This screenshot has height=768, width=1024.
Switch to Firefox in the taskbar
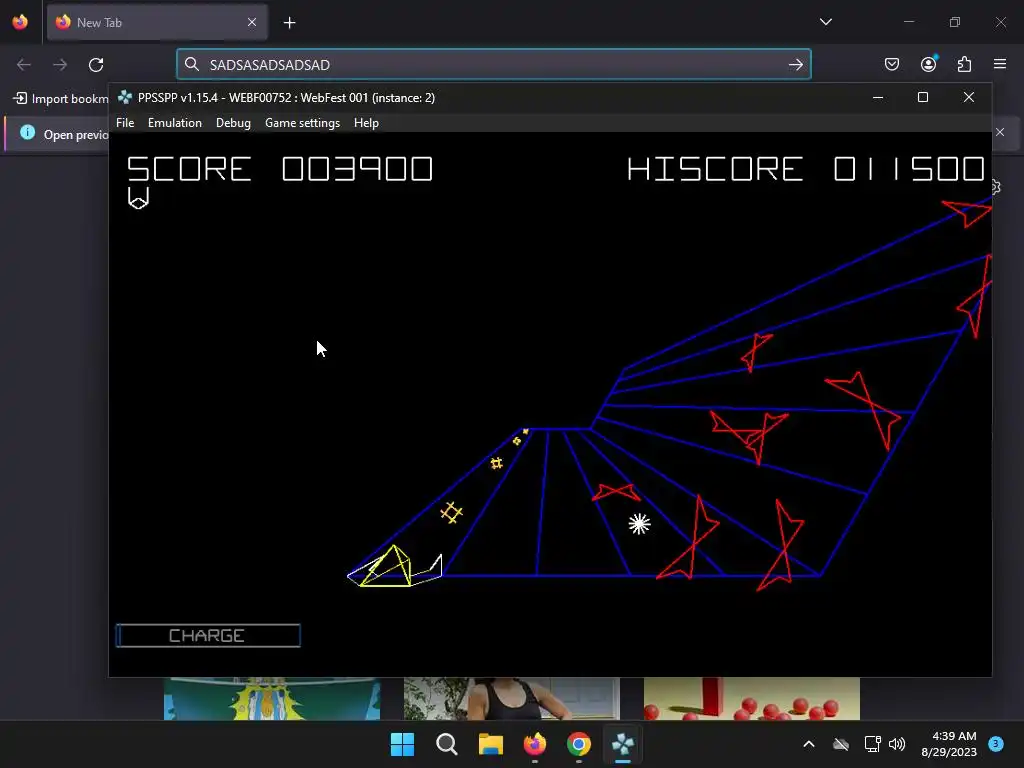535,744
